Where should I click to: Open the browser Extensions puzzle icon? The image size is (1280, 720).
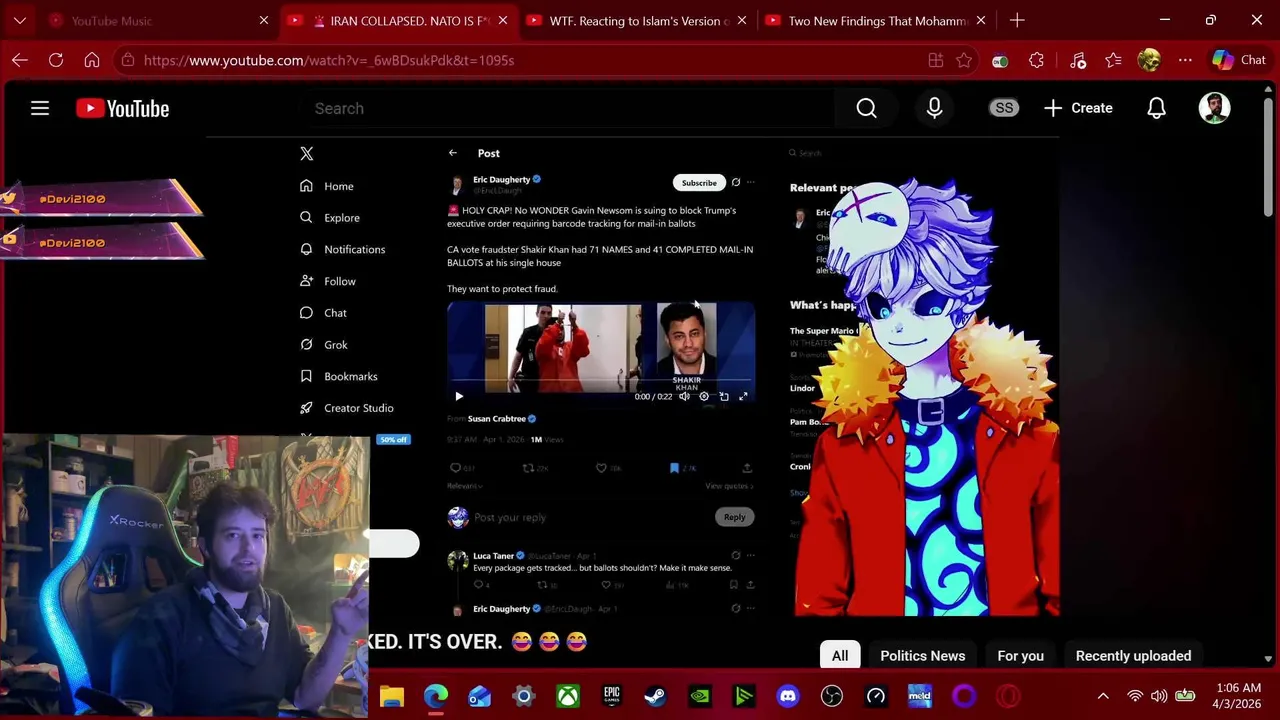tap(1036, 60)
